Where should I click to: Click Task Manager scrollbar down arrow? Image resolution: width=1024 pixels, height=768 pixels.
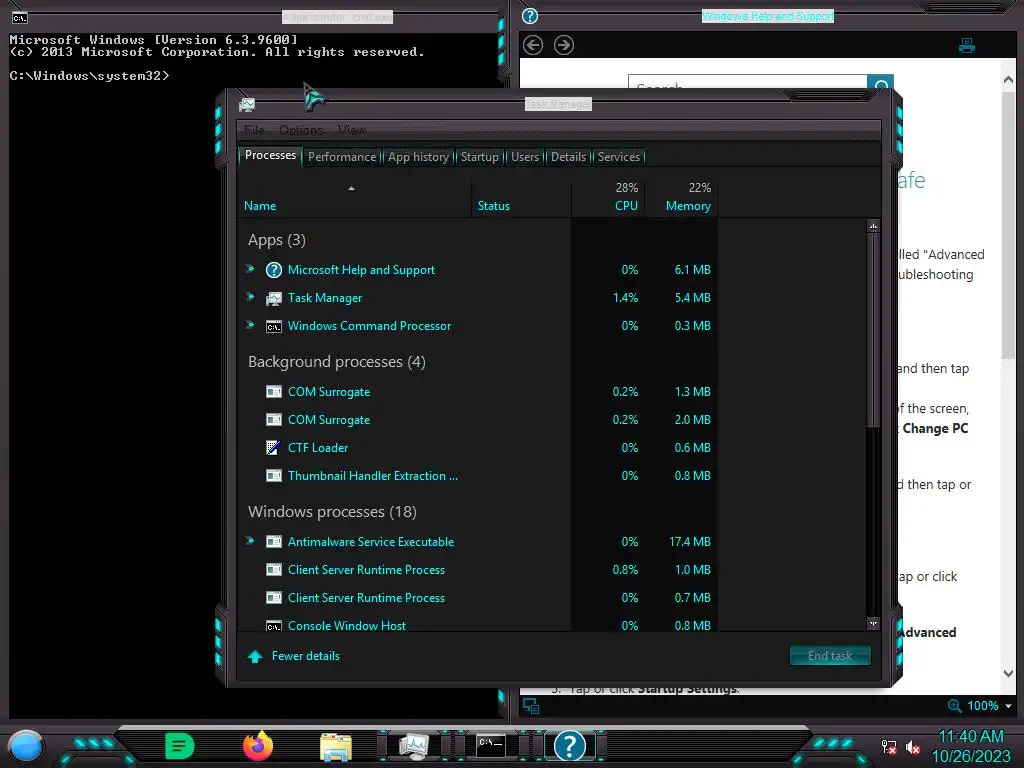873,624
